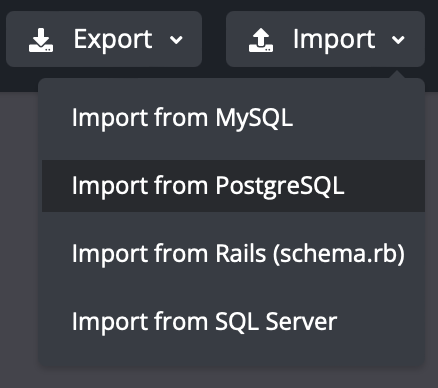Click the Export download tray icon
This screenshot has width=438, height=388.
(x=41, y=40)
